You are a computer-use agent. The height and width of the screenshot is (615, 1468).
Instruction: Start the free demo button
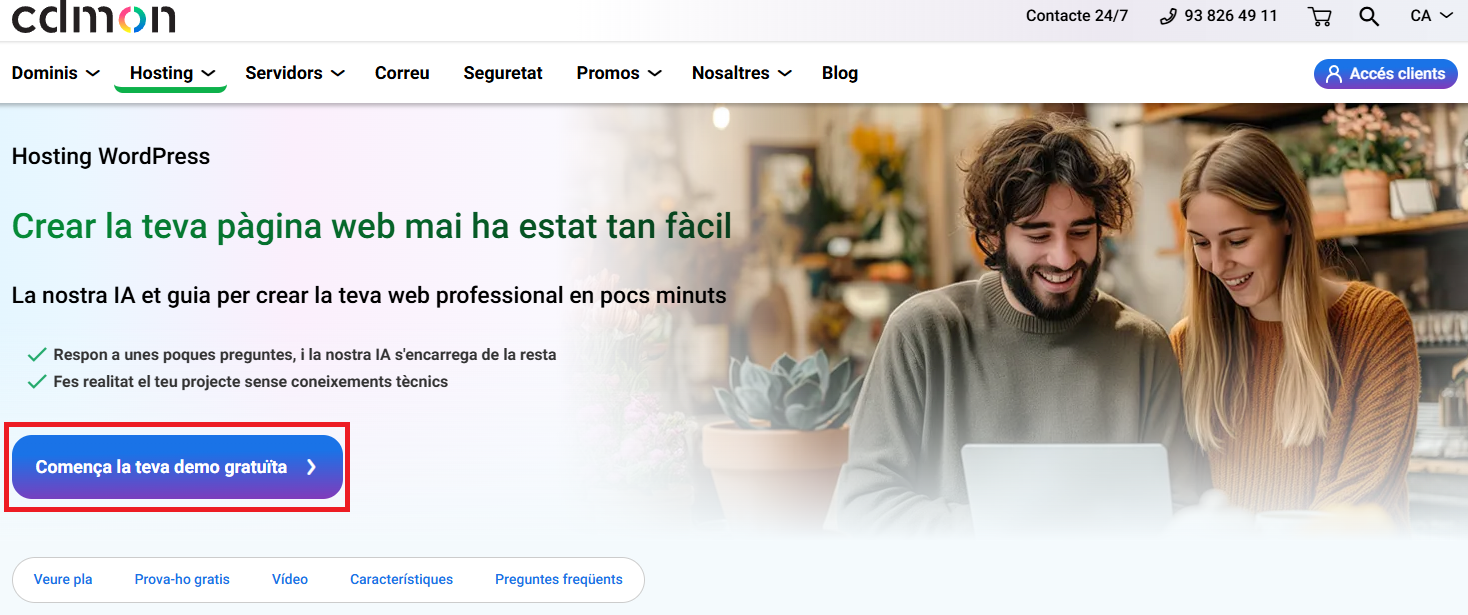click(x=177, y=467)
